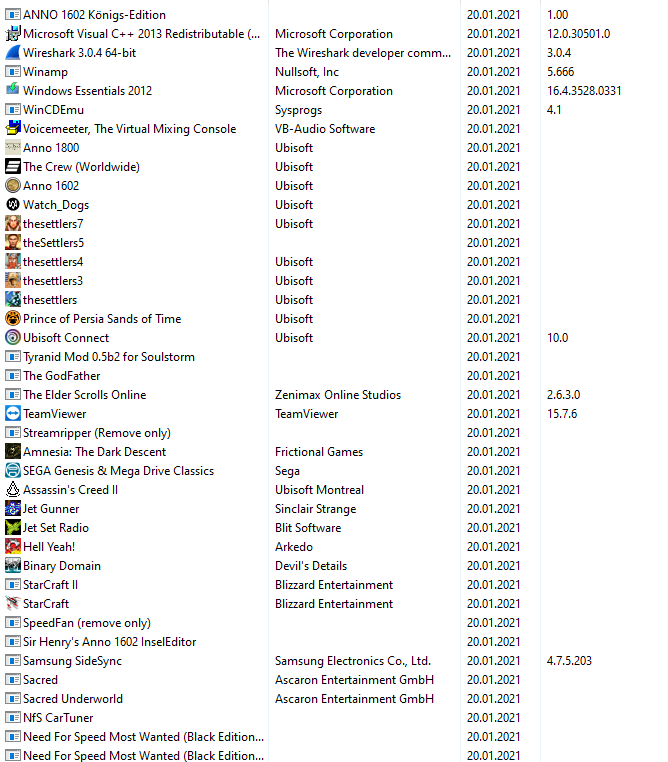Image resolution: width=668 pixels, height=762 pixels.
Task: Click the StarCraft icon without the II
Action: (x=13, y=603)
